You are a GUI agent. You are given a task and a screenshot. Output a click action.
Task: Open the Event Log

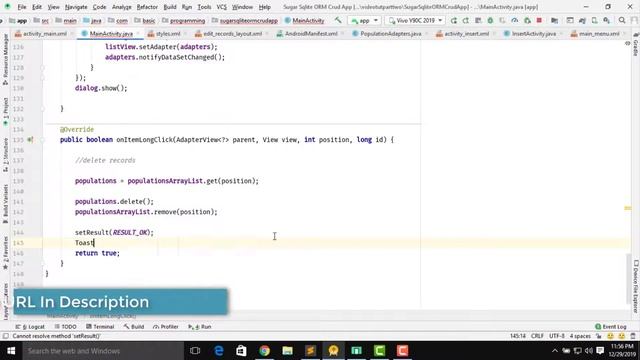click(611, 327)
